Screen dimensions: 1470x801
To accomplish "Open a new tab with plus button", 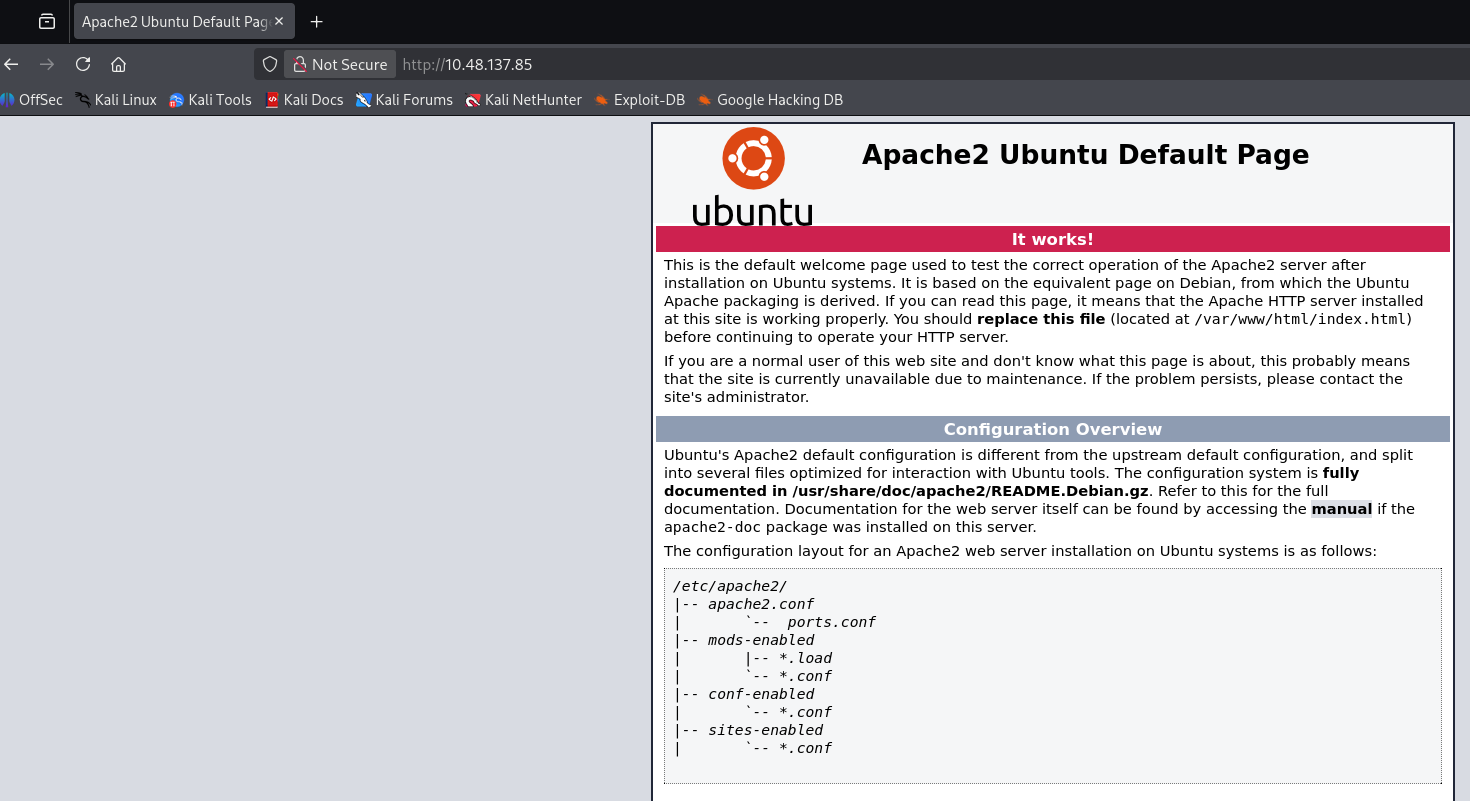I will pyautogui.click(x=317, y=21).
